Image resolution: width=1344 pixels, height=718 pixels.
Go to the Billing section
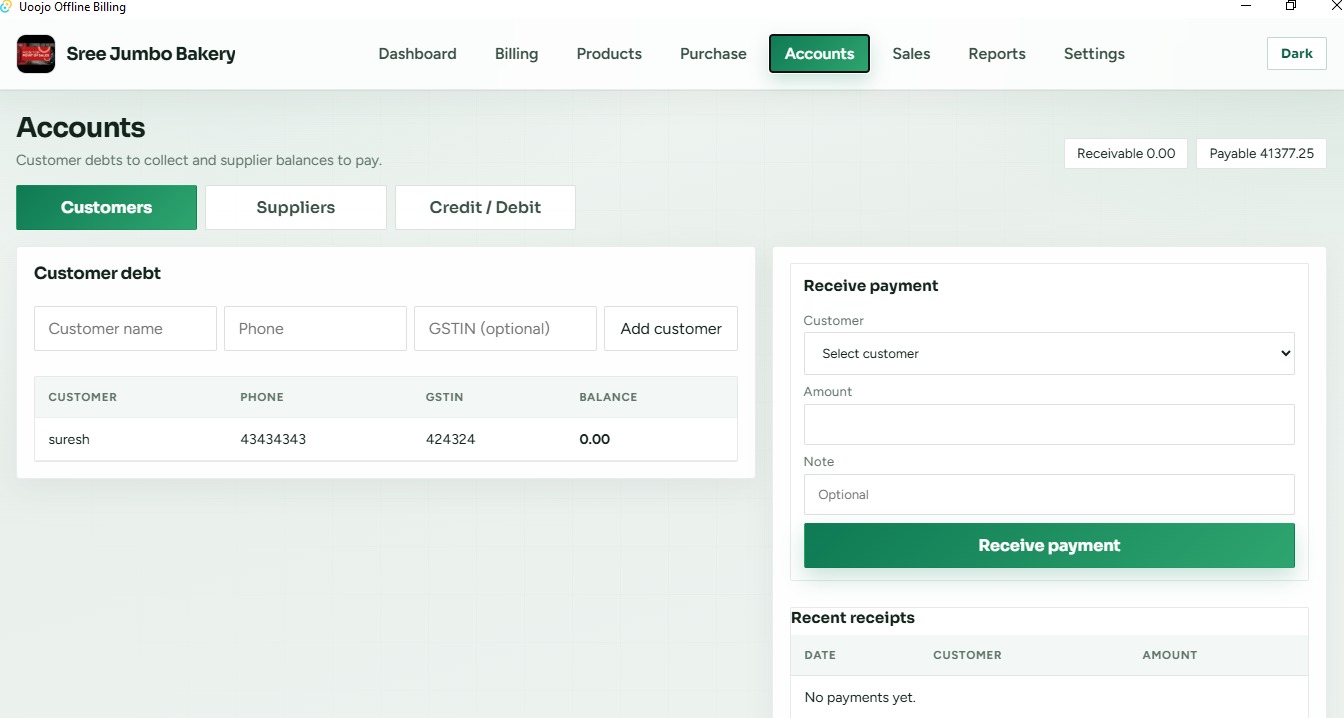(516, 54)
